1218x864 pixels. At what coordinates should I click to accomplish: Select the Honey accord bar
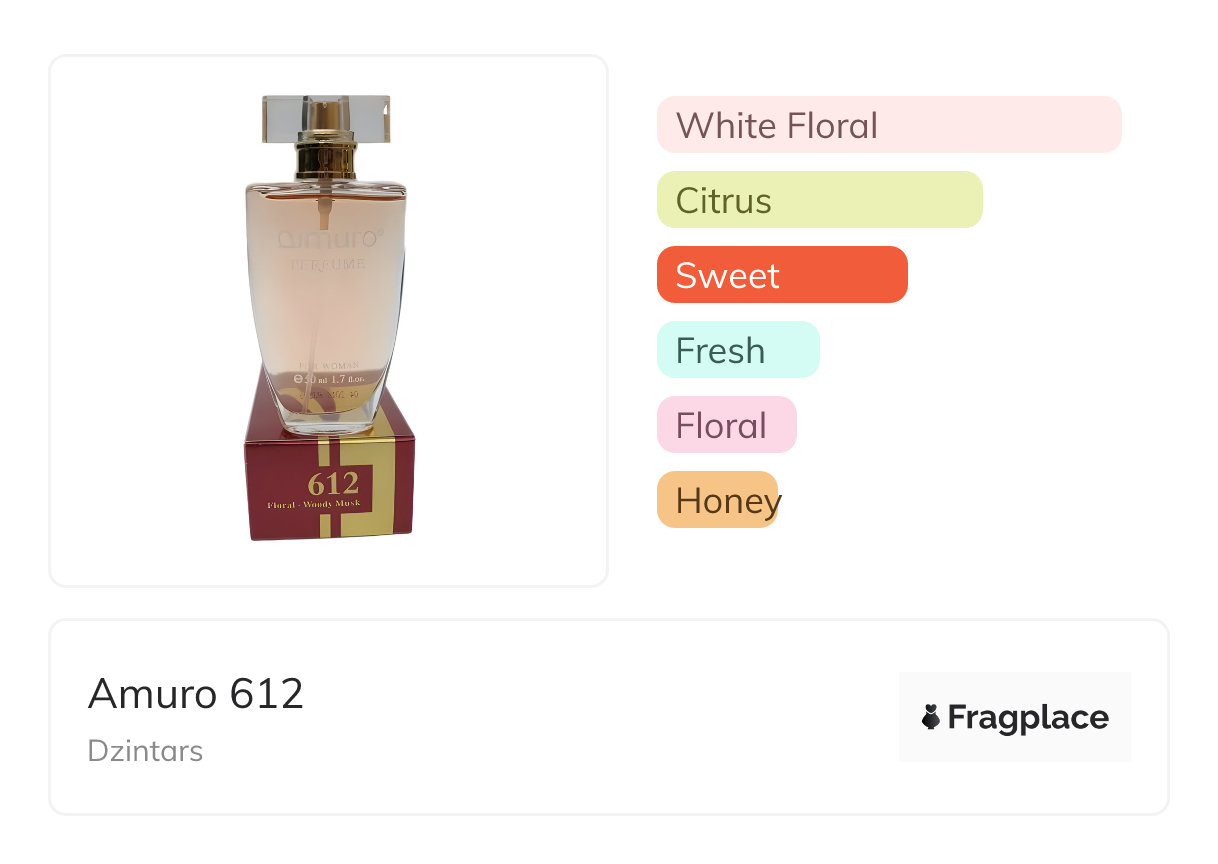pyautogui.click(x=716, y=500)
